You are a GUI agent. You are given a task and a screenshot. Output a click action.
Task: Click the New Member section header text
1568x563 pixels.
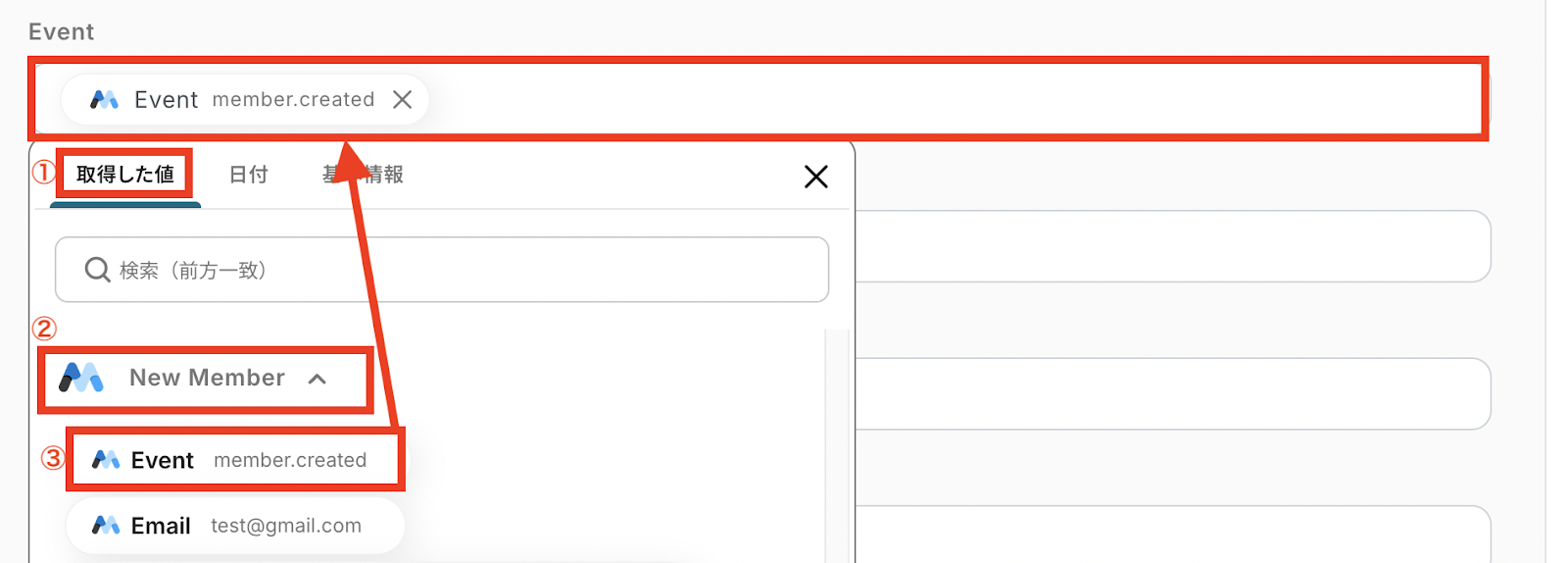(x=207, y=378)
